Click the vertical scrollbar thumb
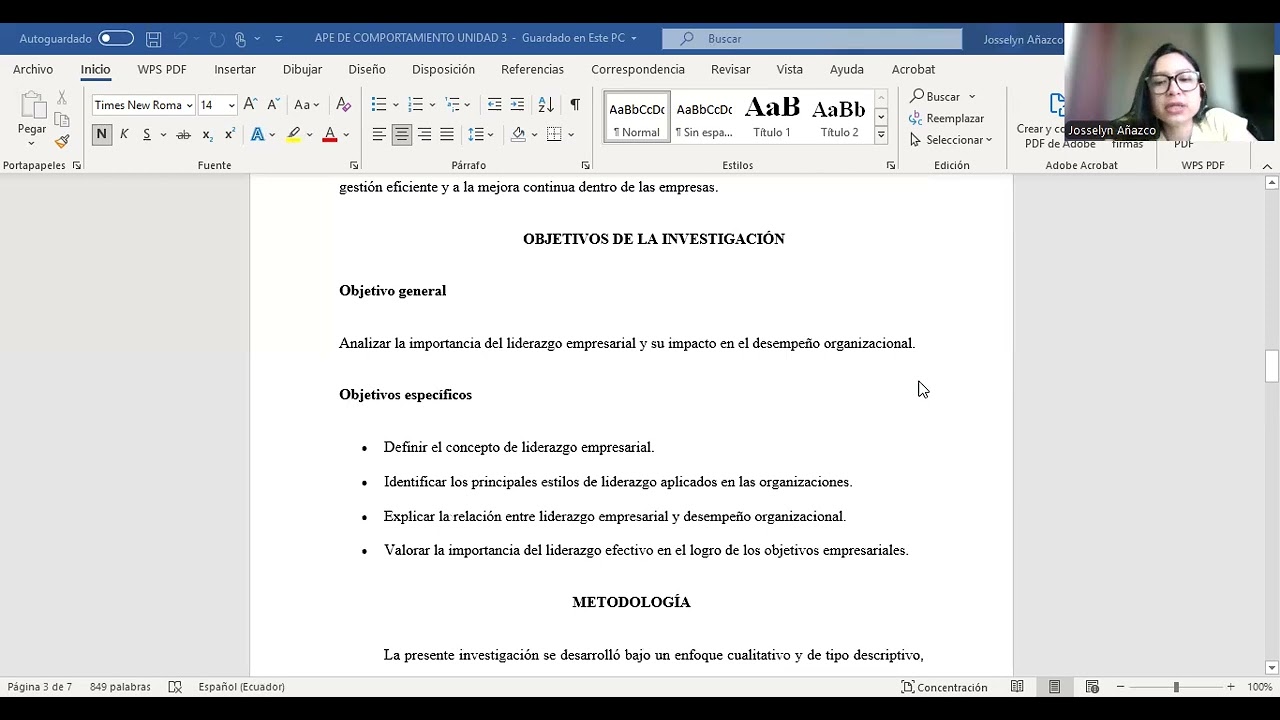 tap(1272, 366)
